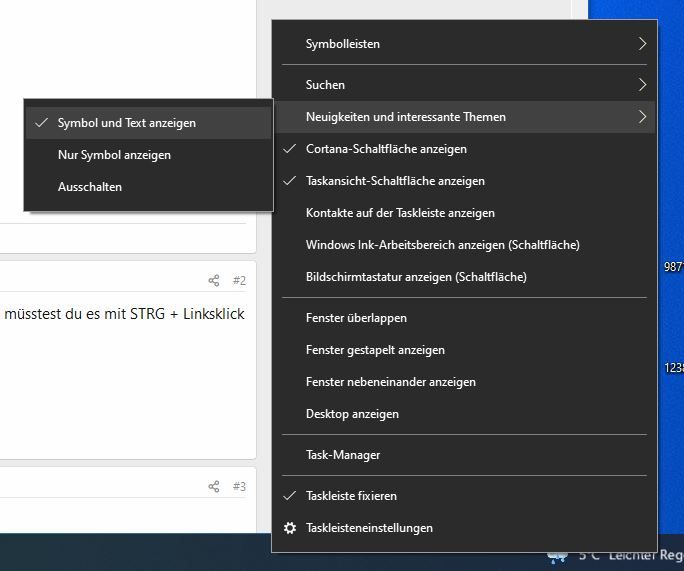The width and height of the screenshot is (684, 571).
Task: Expand the Suchen chevron arrow
Action: point(642,85)
